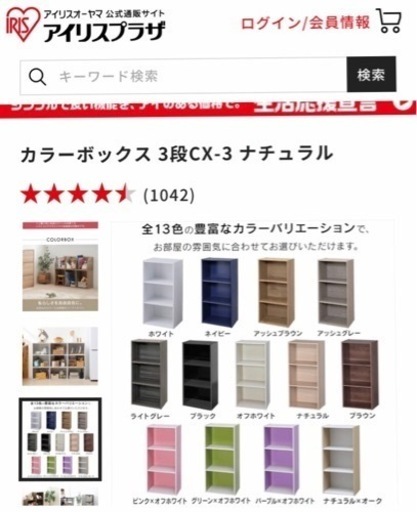The image size is (417, 512).
Task: Click the star rating icons
Action: [x=77, y=195]
